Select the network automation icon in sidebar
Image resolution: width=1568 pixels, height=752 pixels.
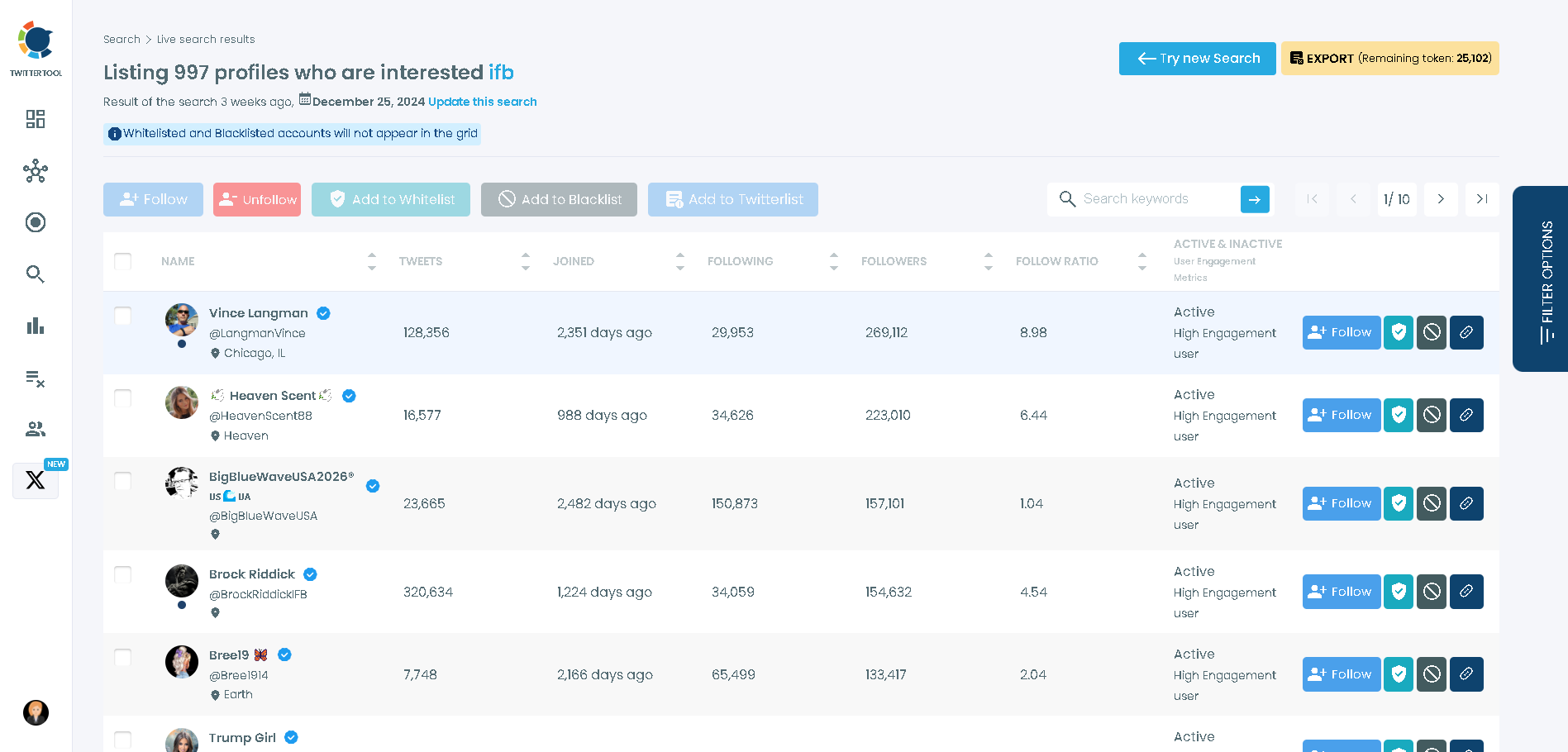pos(35,171)
